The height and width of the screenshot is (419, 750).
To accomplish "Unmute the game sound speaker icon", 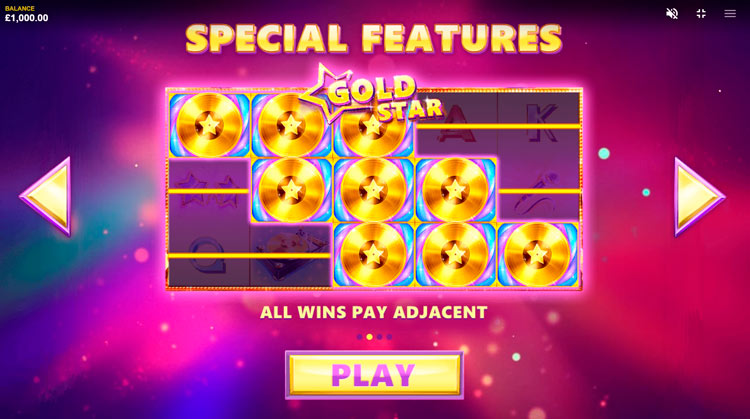I will pos(672,13).
